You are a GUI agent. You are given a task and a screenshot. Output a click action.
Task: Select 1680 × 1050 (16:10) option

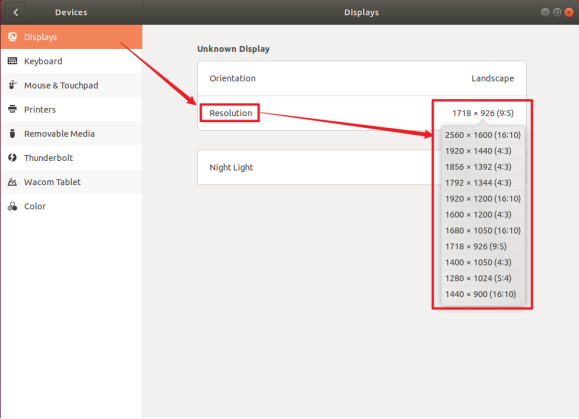(483, 230)
